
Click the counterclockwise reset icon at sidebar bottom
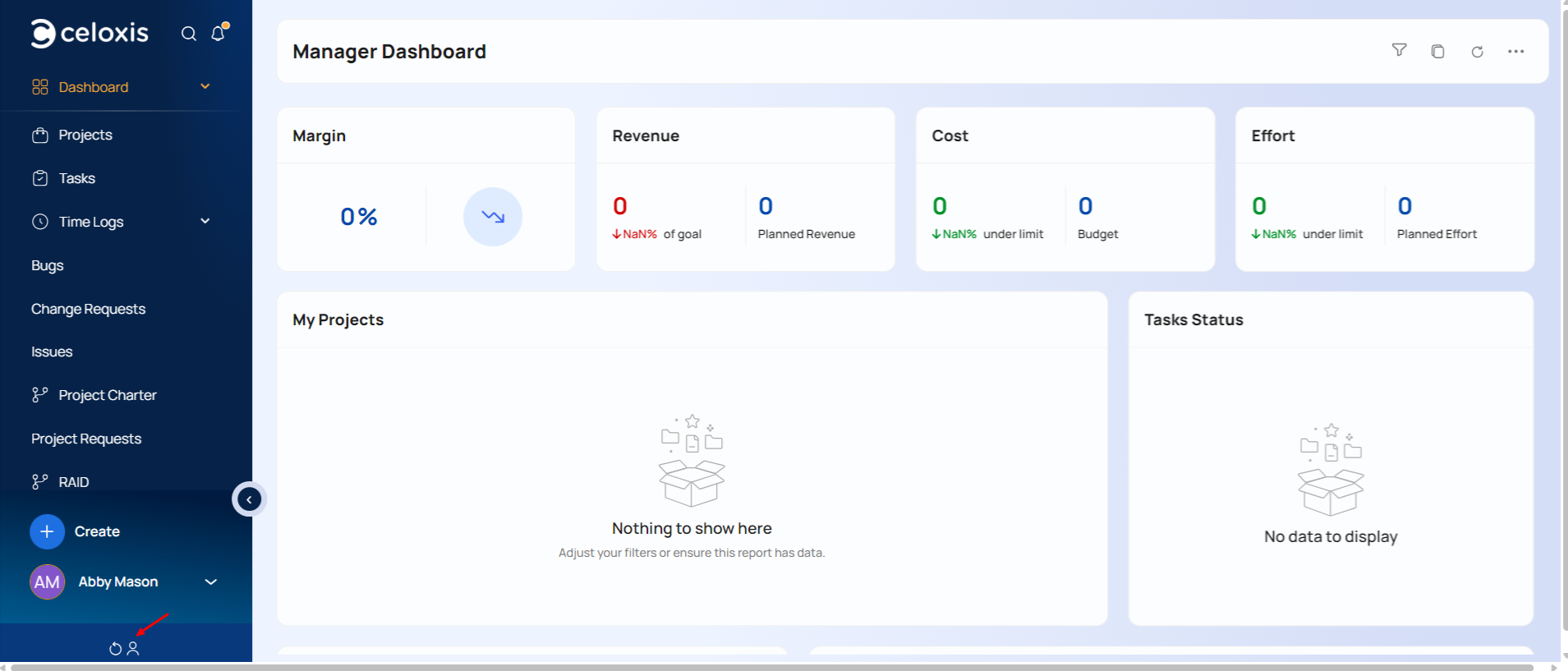tap(115, 649)
